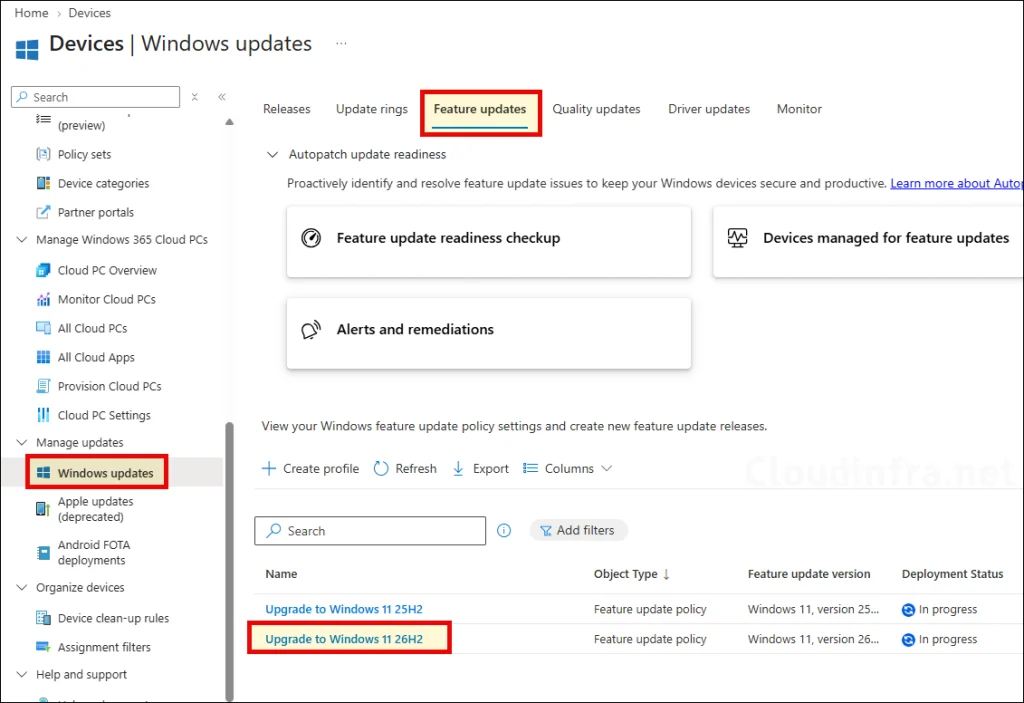Click the Devices managed heartbeat monitor icon
This screenshot has height=703, width=1024.
click(x=737, y=238)
